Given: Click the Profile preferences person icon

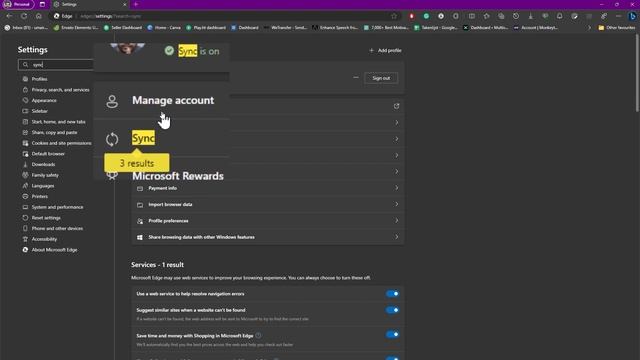Looking at the screenshot, I should point(140,221).
